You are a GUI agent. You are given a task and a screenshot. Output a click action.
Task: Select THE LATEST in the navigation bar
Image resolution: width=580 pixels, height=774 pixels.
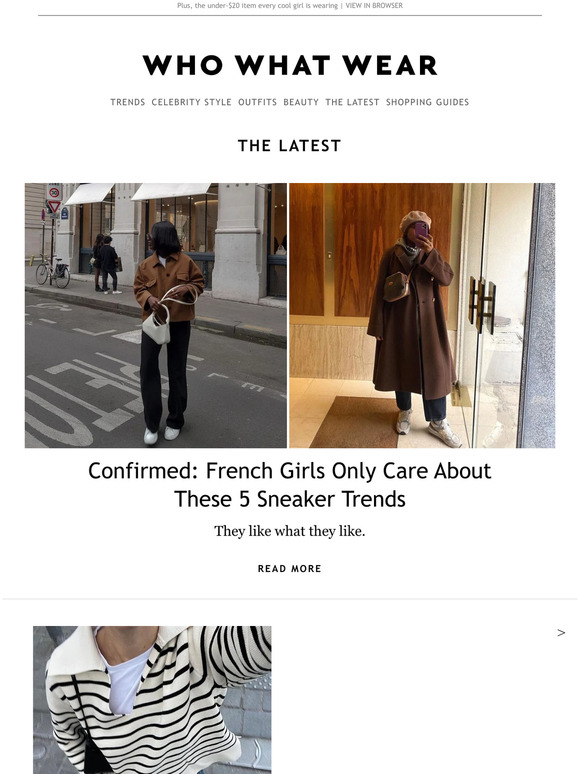pos(352,102)
